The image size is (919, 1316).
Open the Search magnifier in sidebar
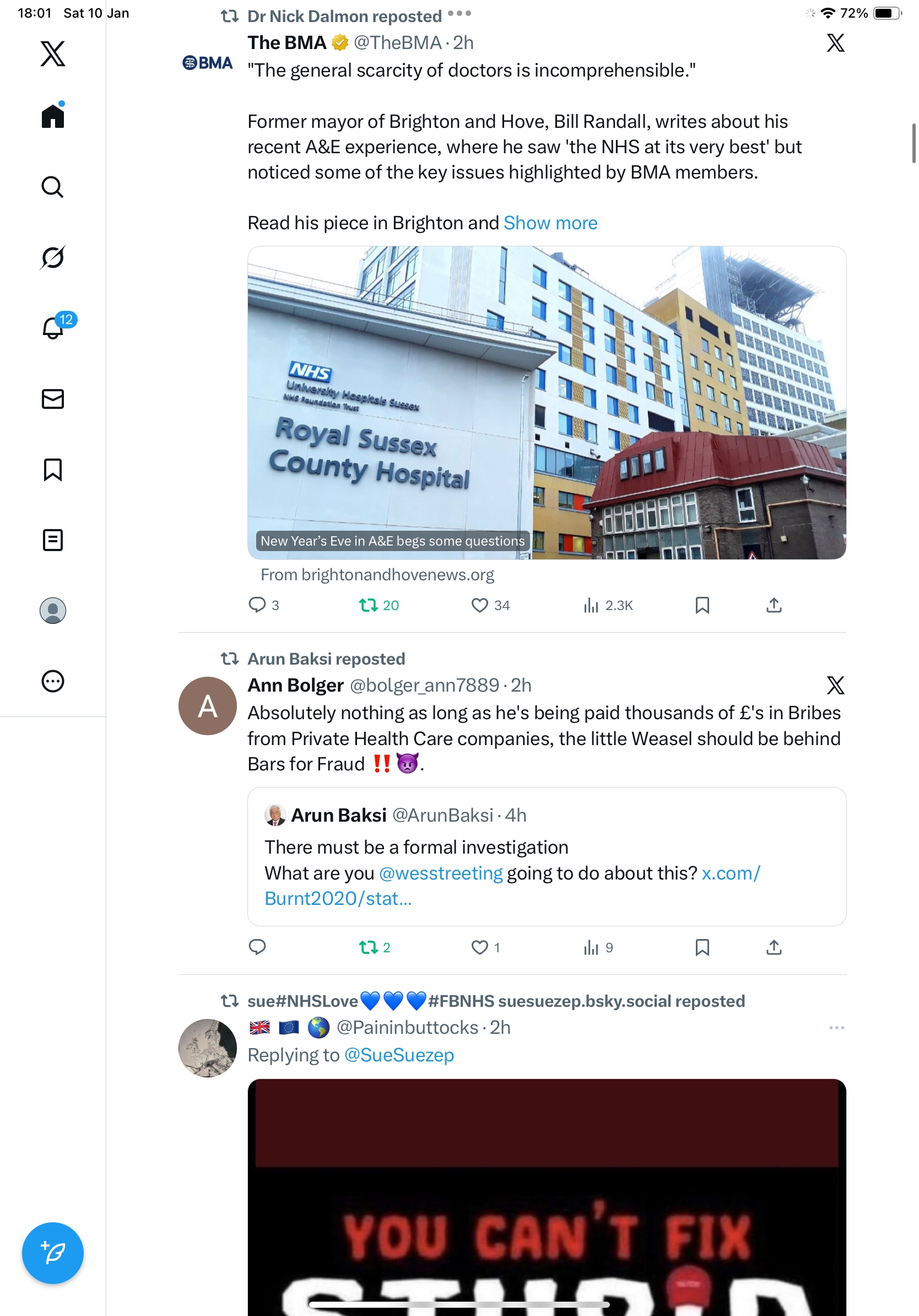53,187
